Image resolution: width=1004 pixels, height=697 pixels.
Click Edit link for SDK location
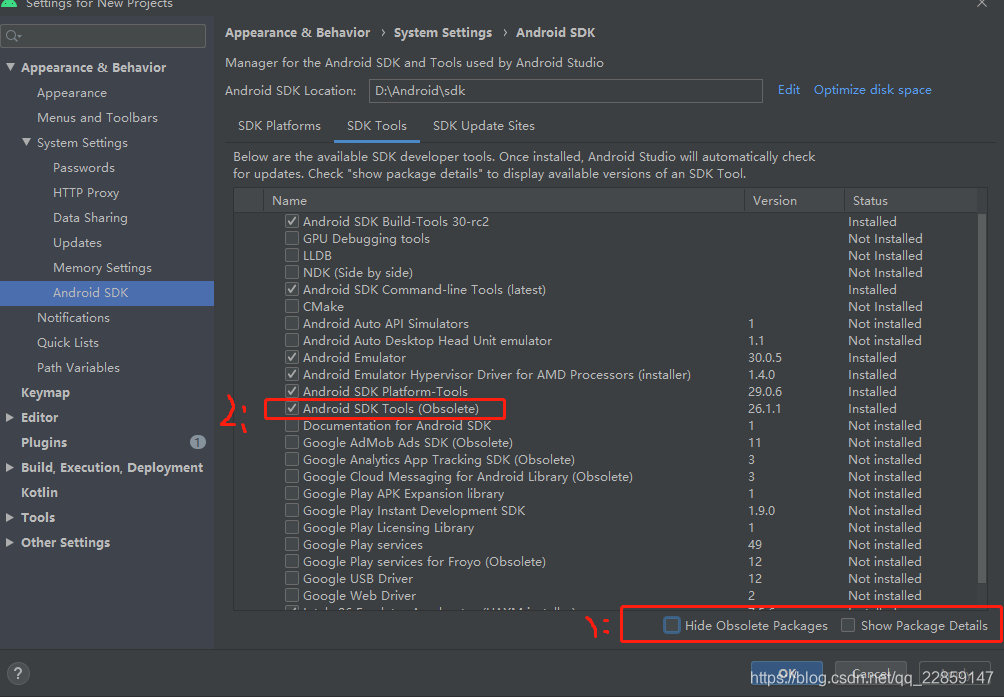point(788,90)
